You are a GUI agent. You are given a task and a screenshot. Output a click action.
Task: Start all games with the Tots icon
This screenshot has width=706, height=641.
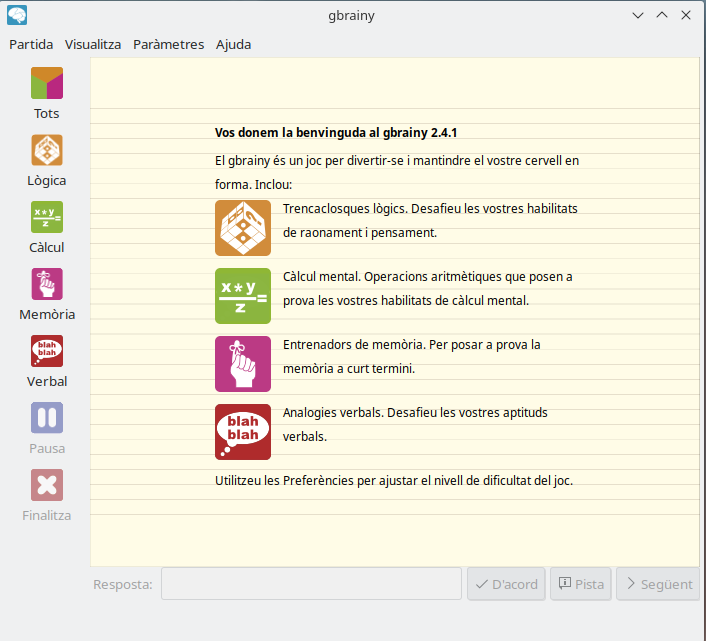(47, 83)
